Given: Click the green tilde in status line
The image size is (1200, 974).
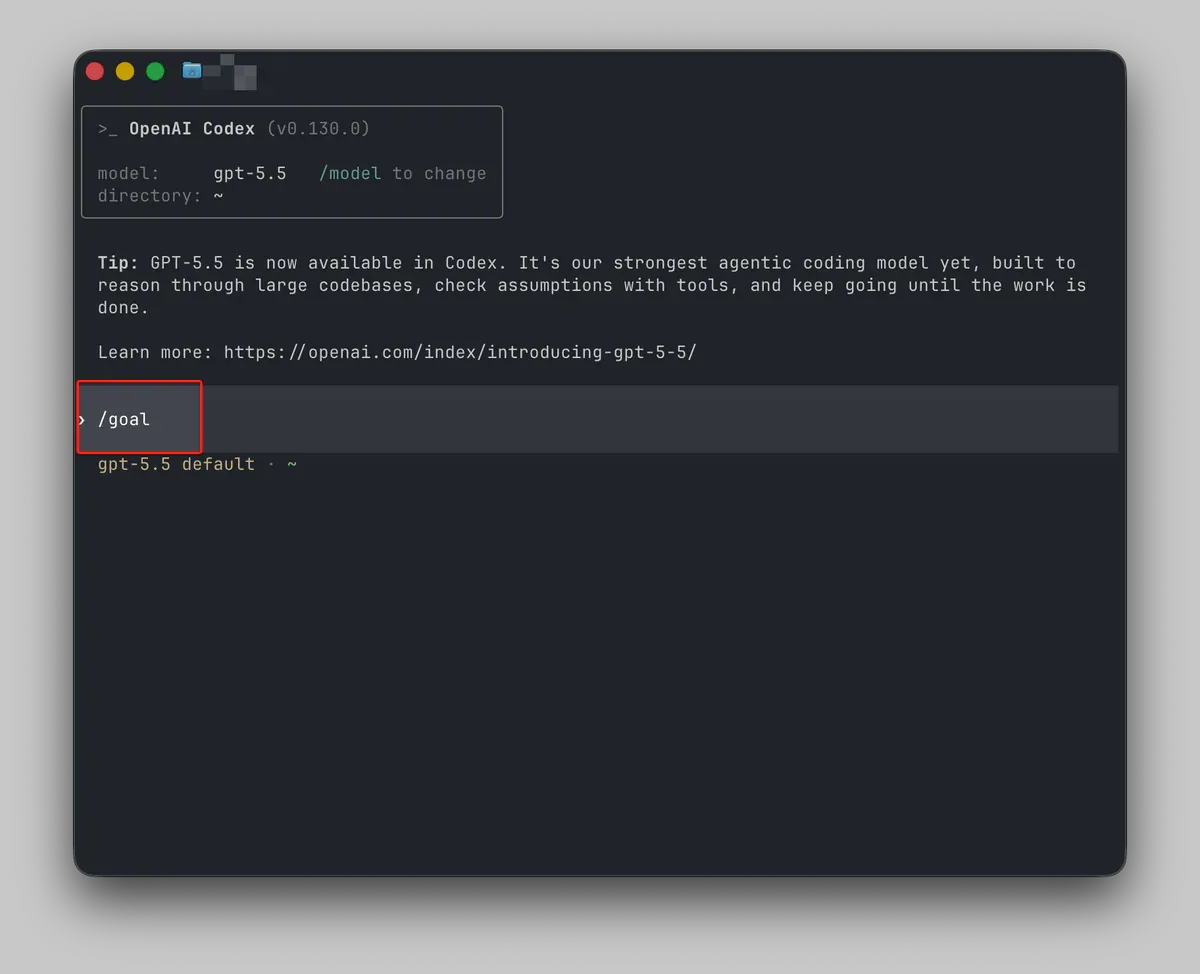Looking at the screenshot, I should coord(292,465).
